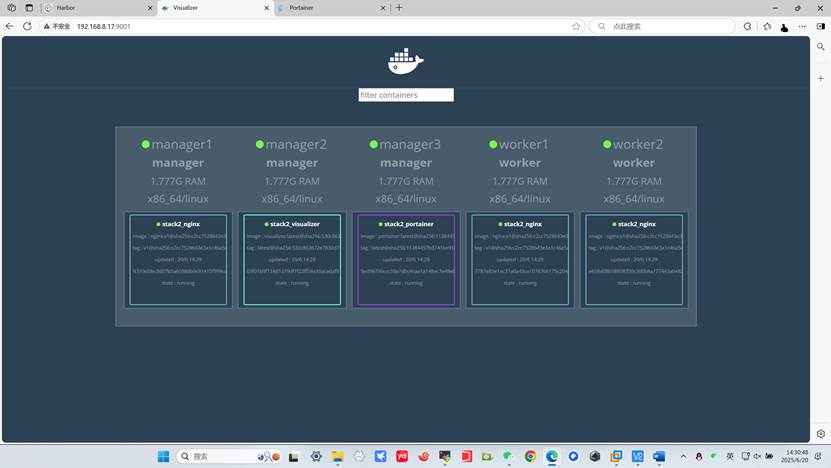Open a new browser tab
Image resolution: width=831 pixels, height=468 pixels.
(x=399, y=8)
